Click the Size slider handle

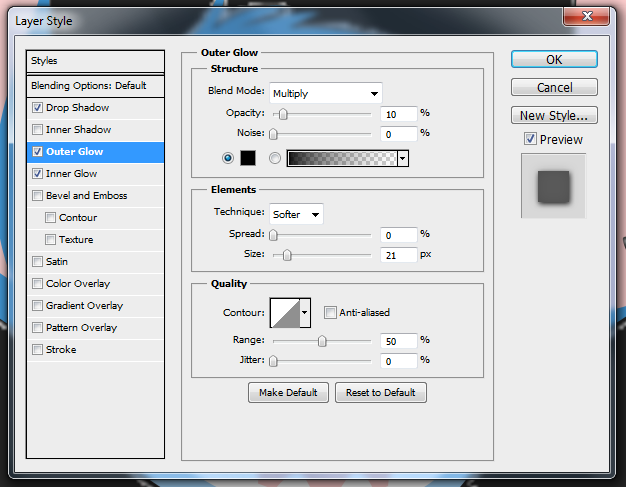[287, 255]
